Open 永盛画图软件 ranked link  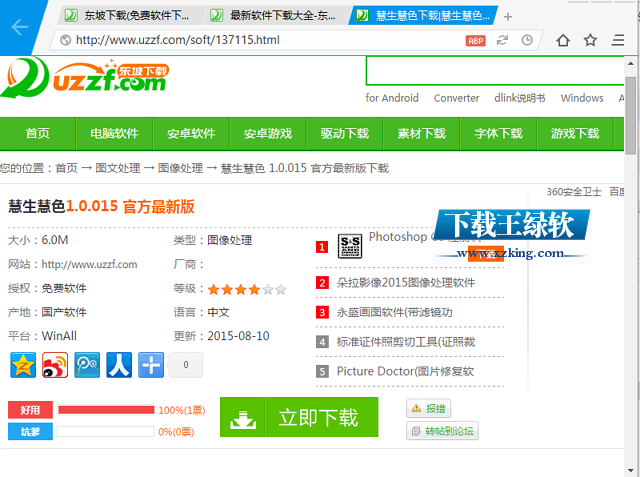394,312
